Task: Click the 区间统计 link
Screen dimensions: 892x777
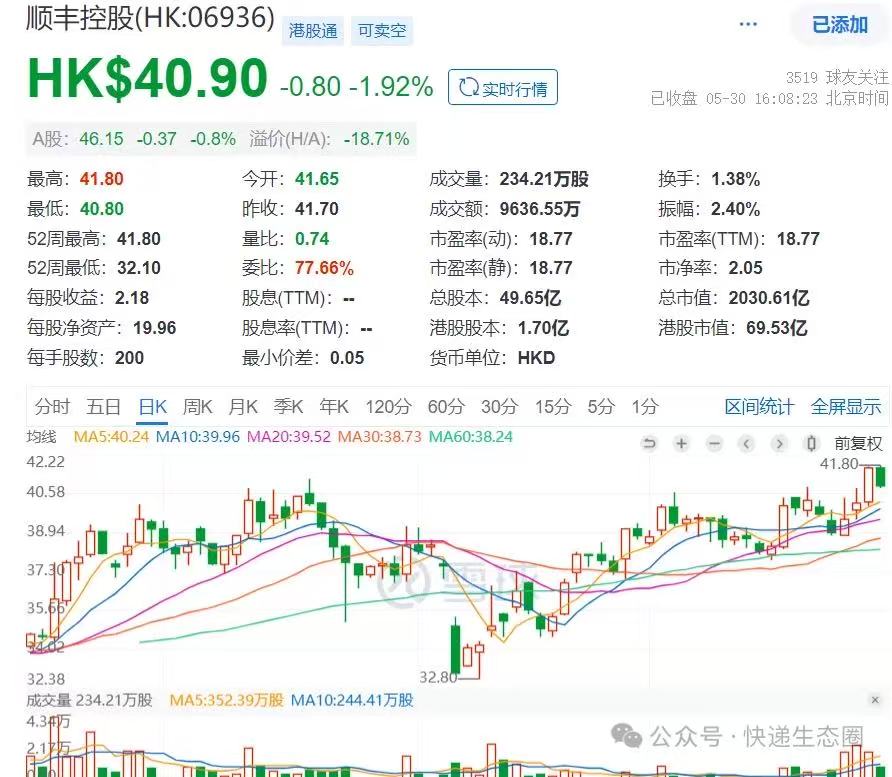Action: tap(759, 406)
